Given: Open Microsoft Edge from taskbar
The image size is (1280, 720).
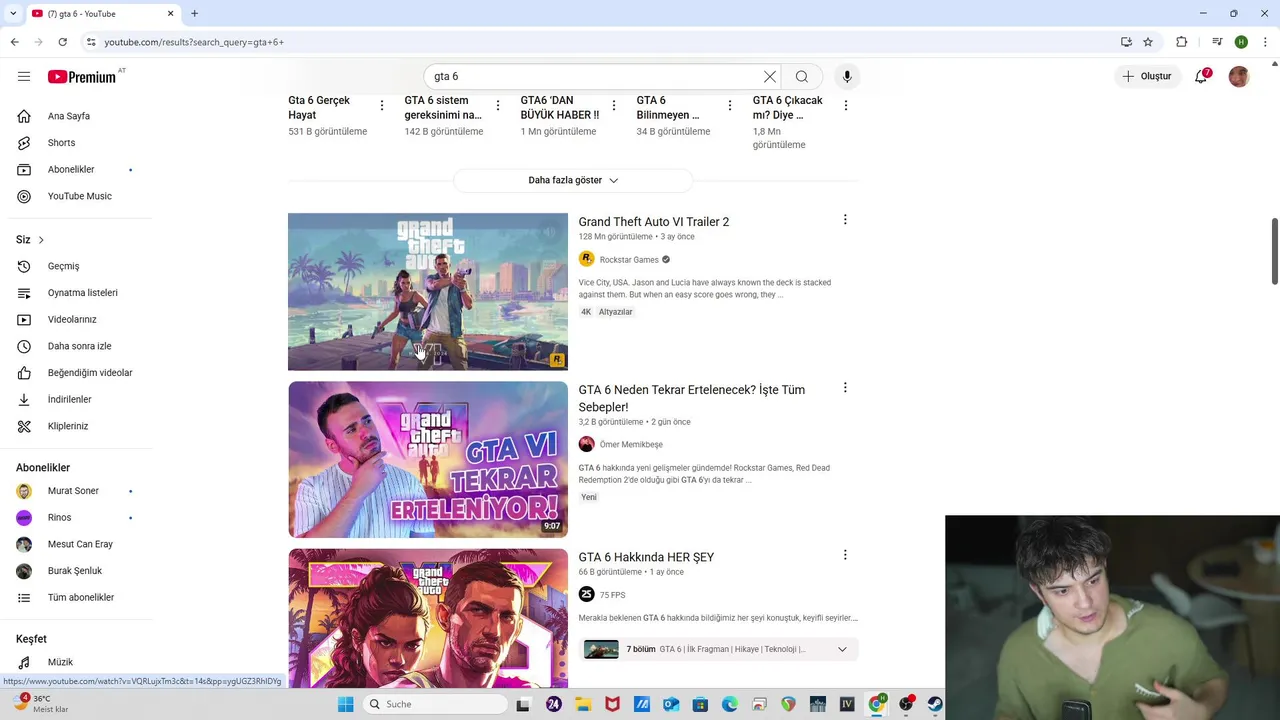Looking at the screenshot, I should click(x=730, y=704).
